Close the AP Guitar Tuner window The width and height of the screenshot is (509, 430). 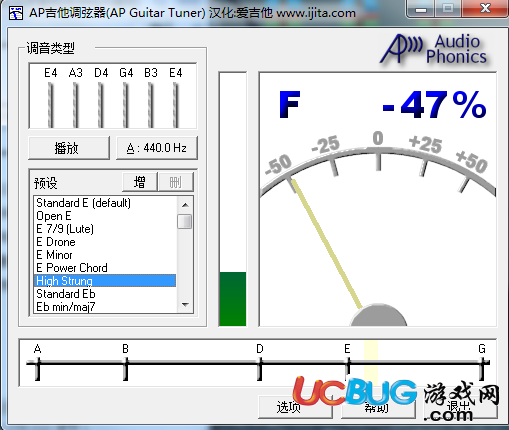[x=485, y=9]
